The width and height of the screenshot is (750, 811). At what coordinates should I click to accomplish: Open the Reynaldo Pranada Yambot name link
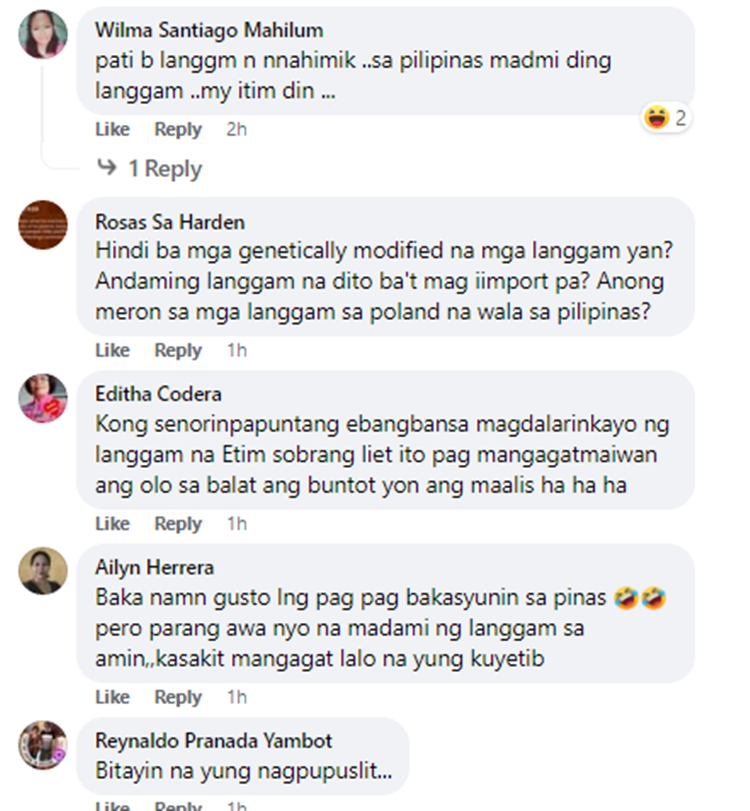coord(213,741)
